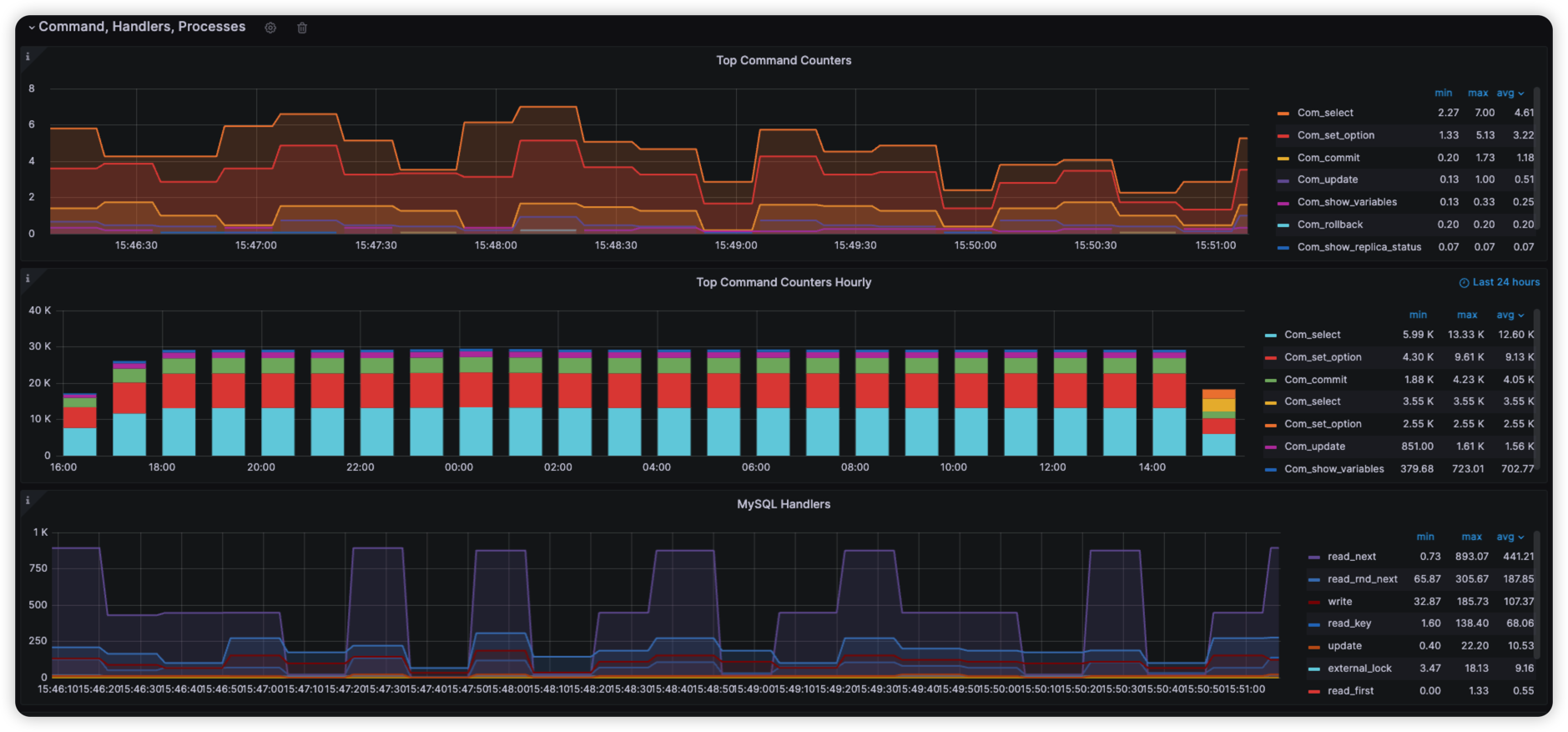Click Hourly Com_select max value 13.33 K

(1466, 335)
